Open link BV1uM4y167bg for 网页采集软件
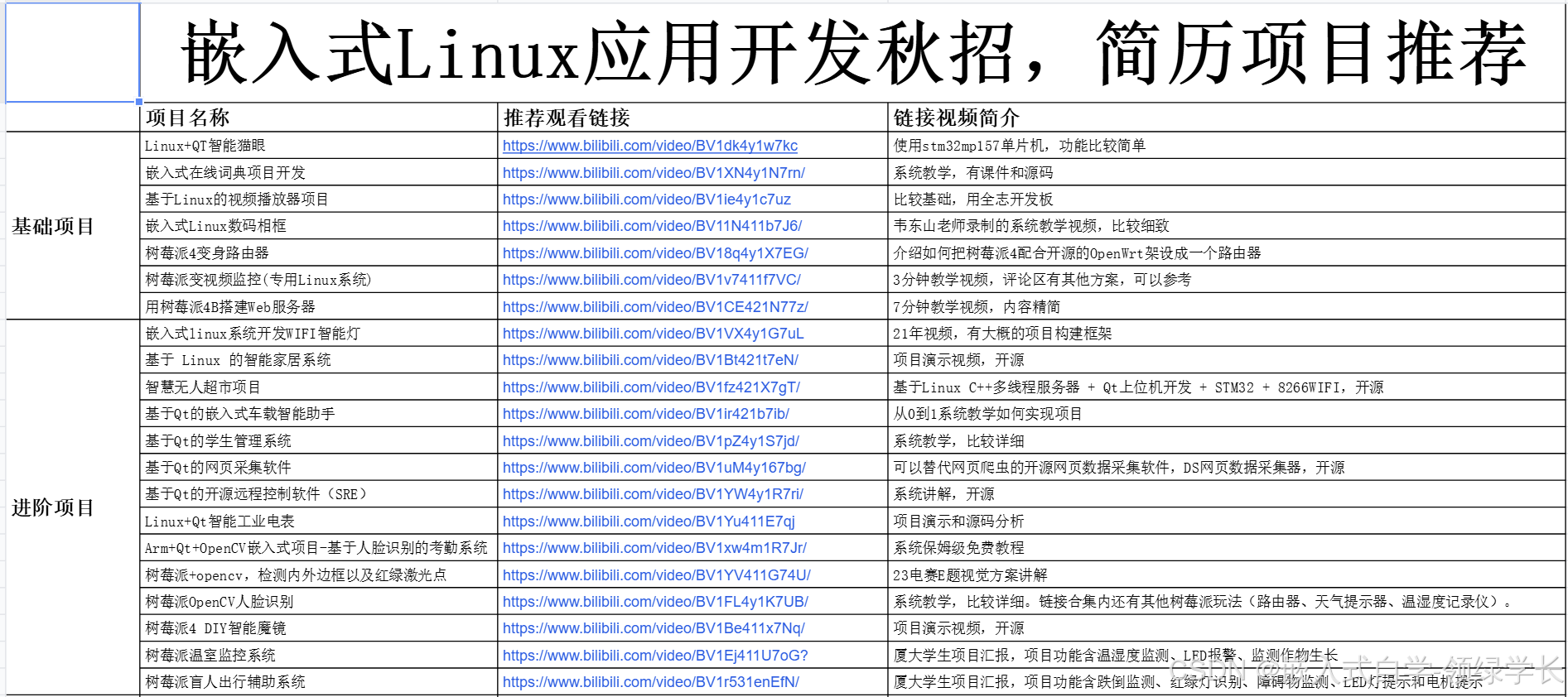 [x=654, y=468]
